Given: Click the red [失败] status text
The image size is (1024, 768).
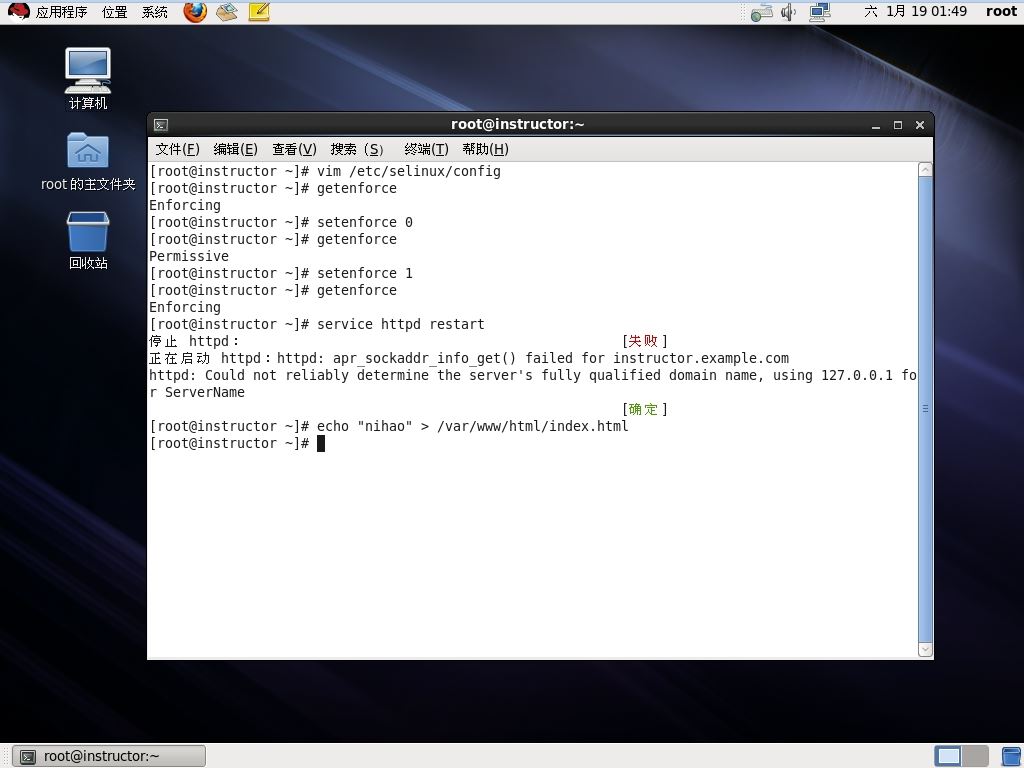Looking at the screenshot, I should pos(645,341).
